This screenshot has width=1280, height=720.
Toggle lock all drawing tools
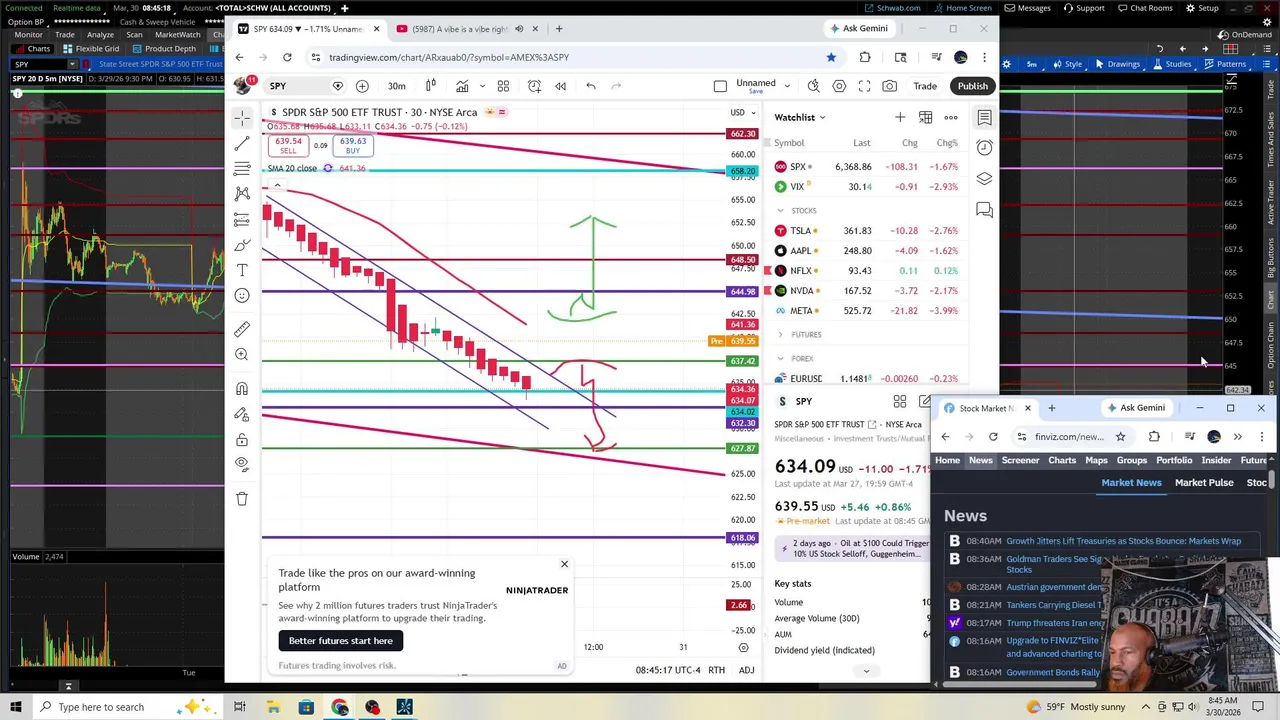(242, 440)
